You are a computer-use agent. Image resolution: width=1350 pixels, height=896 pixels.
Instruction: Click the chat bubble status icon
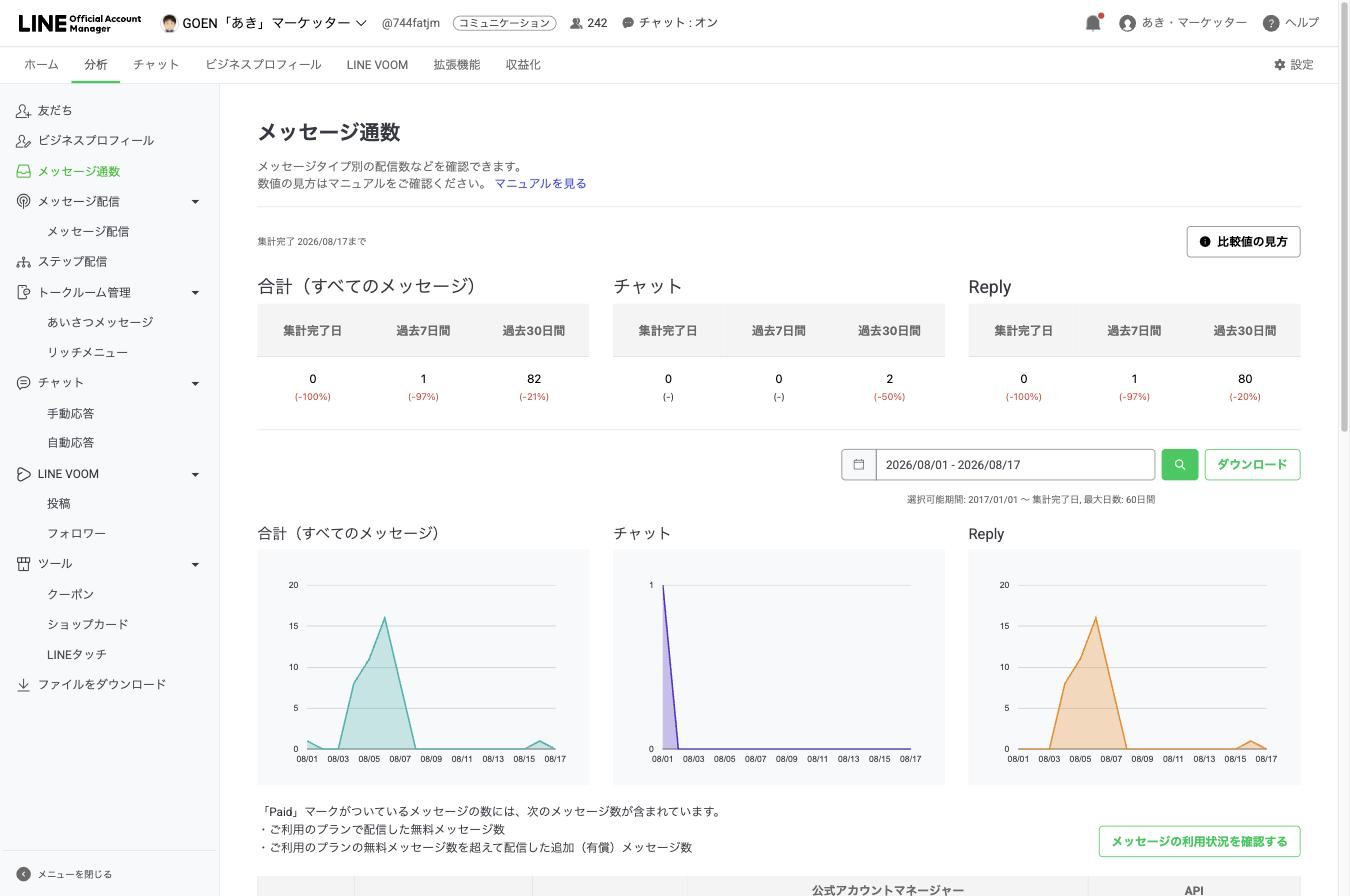pos(628,23)
